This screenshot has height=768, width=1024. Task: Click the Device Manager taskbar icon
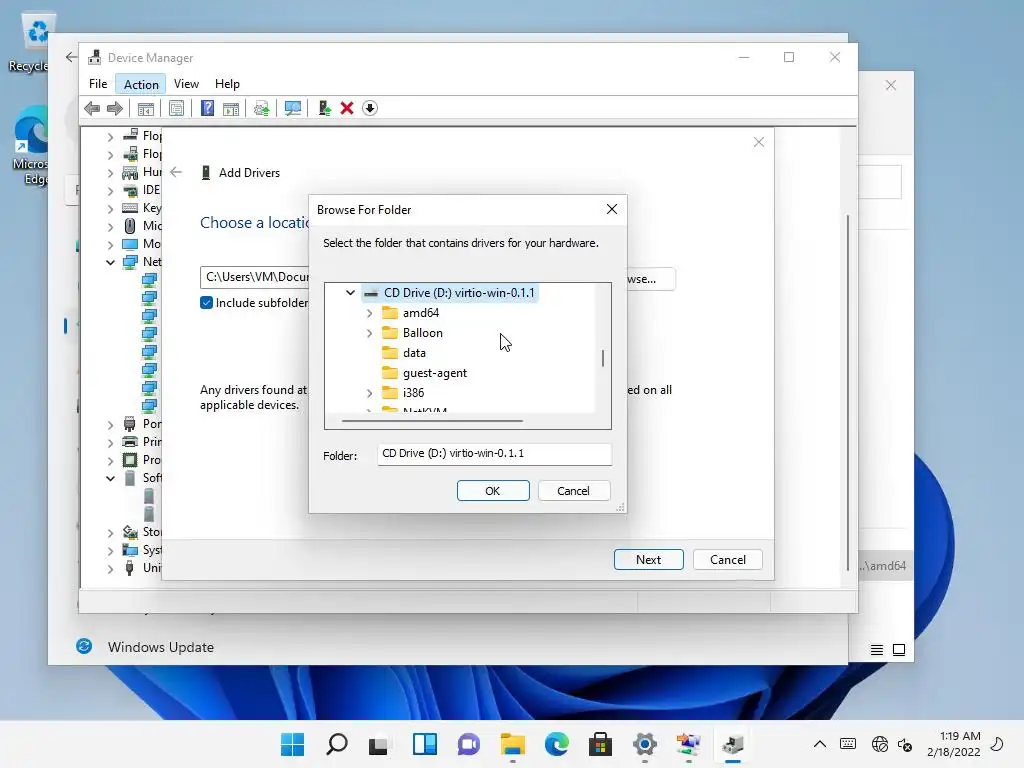[x=733, y=744]
